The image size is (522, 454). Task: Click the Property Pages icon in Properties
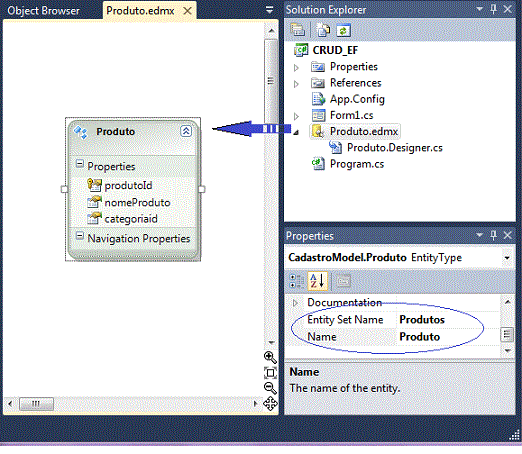pos(343,281)
